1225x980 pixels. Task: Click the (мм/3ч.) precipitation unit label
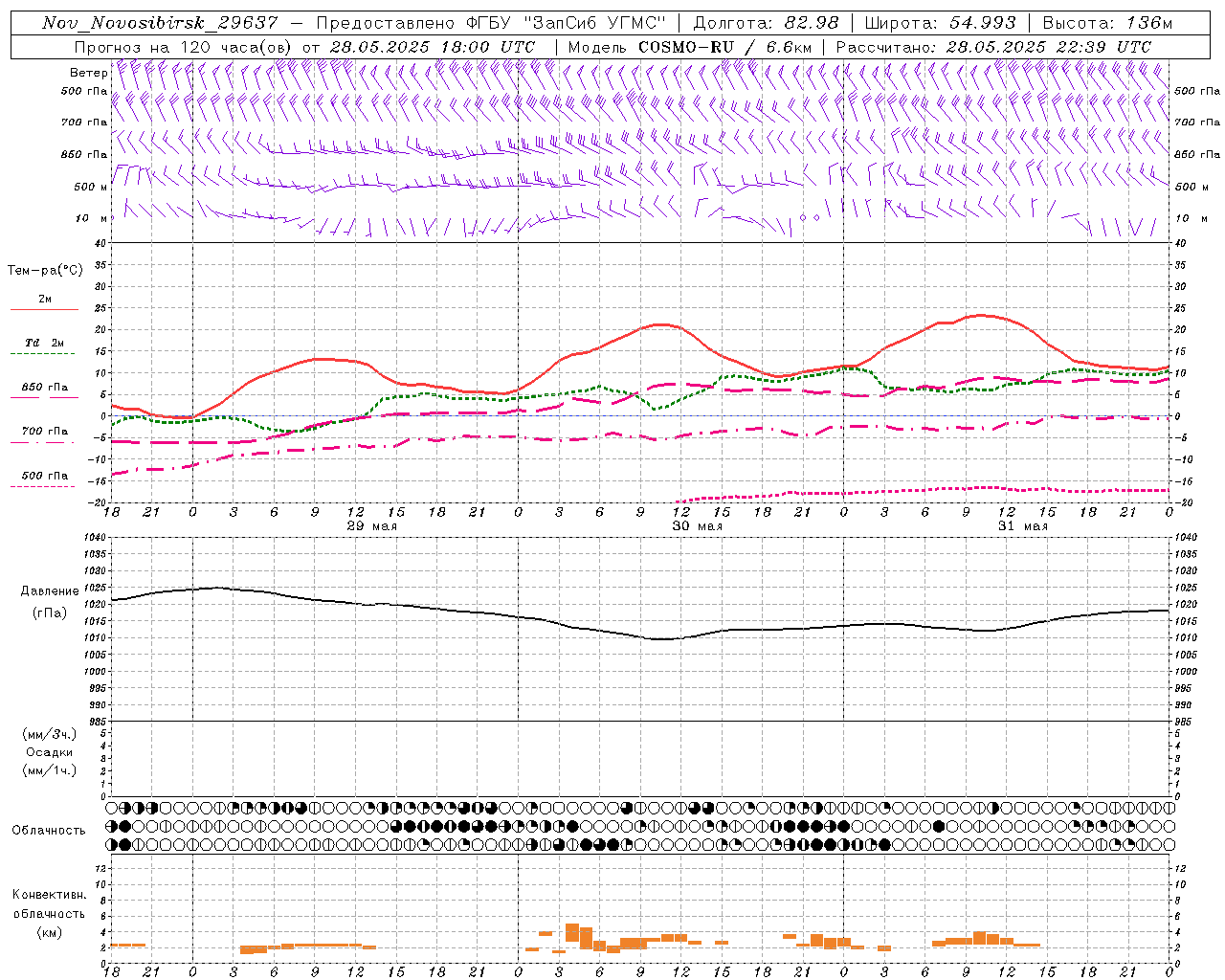click(50, 734)
